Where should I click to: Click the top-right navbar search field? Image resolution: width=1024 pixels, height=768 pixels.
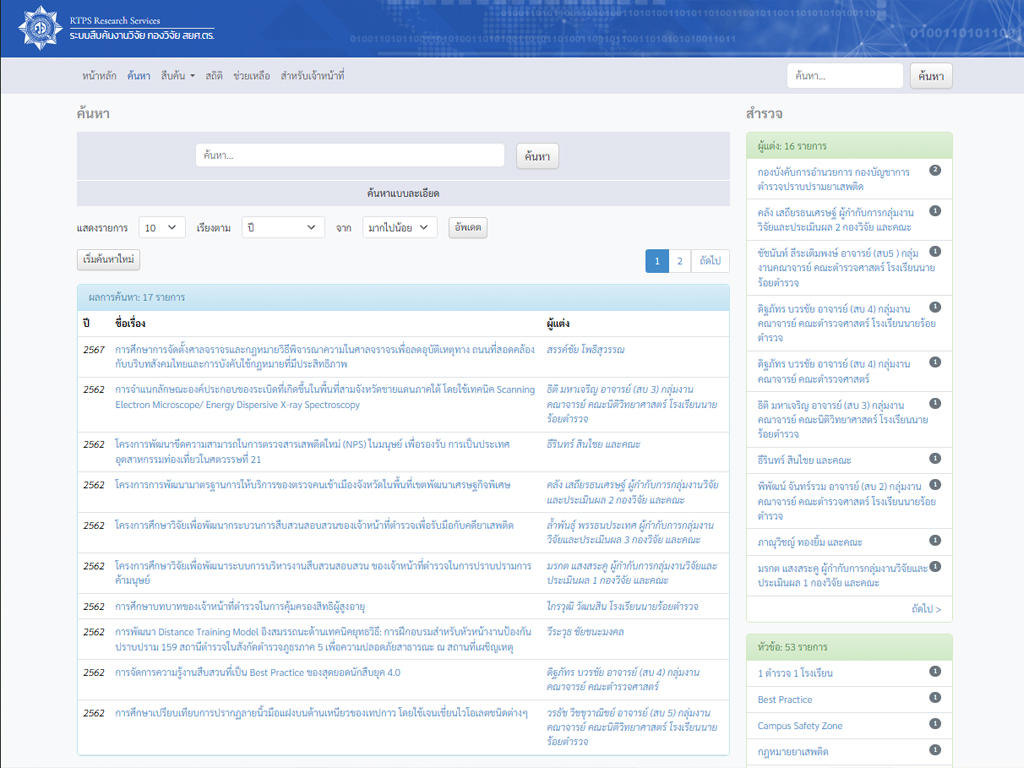pyautogui.click(x=844, y=76)
